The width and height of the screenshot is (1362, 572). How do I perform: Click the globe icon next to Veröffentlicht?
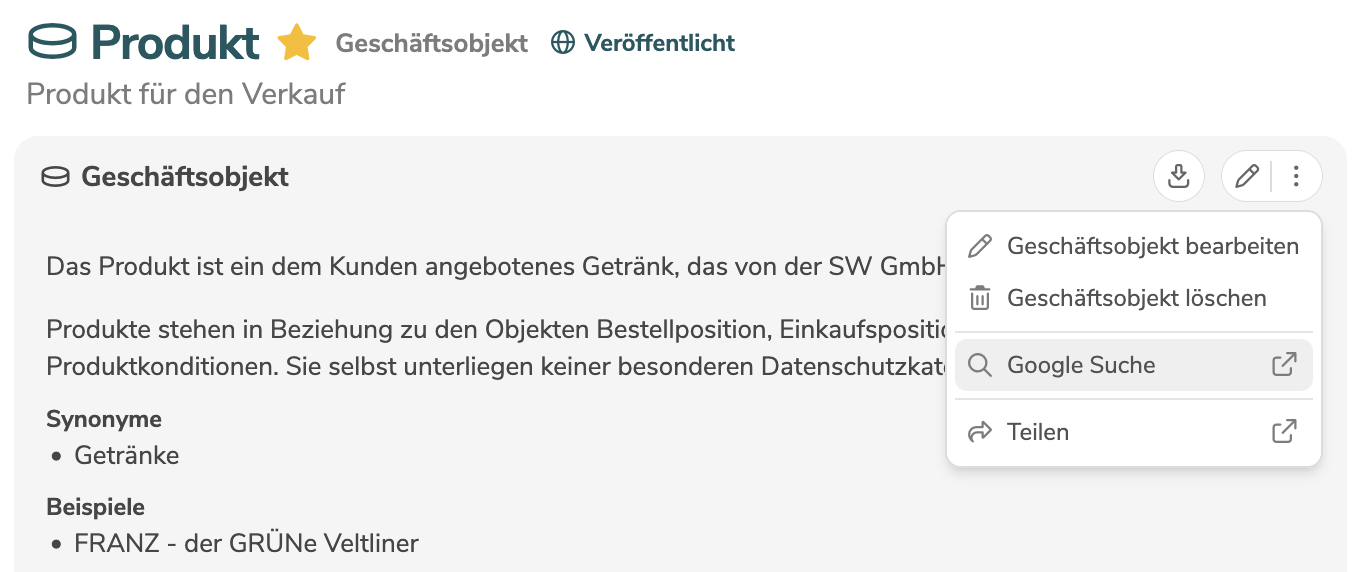coord(563,43)
